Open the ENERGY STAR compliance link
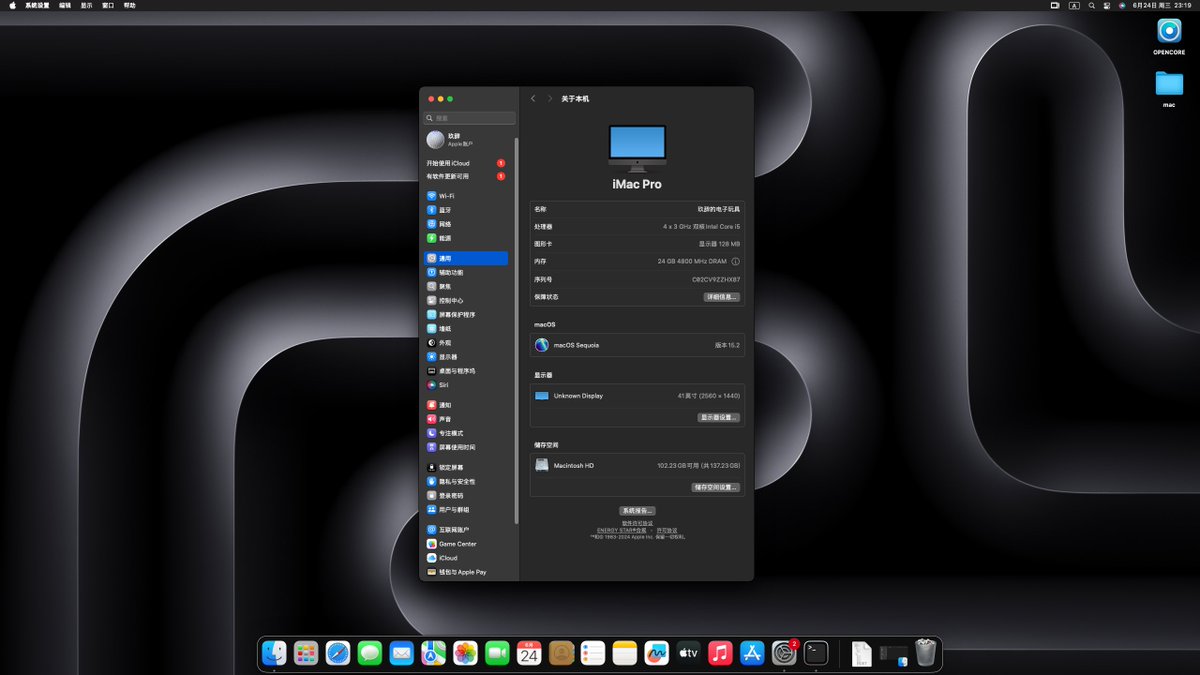 pyautogui.click(x=623, y=530)
